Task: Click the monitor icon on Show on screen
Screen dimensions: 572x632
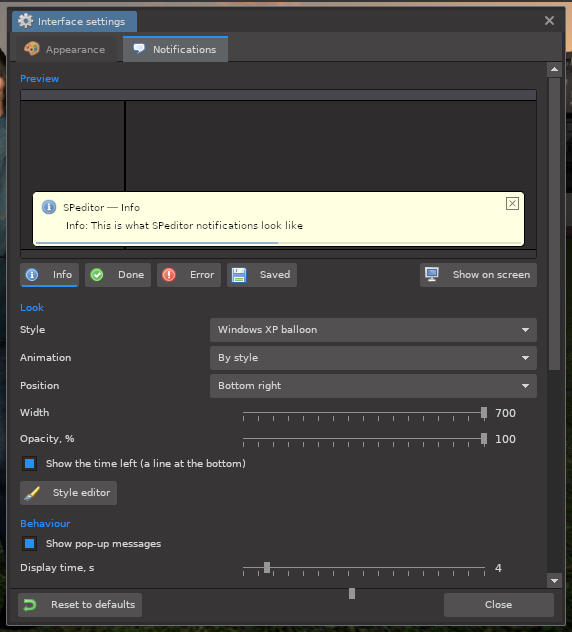Action: (x=432, y=274)
